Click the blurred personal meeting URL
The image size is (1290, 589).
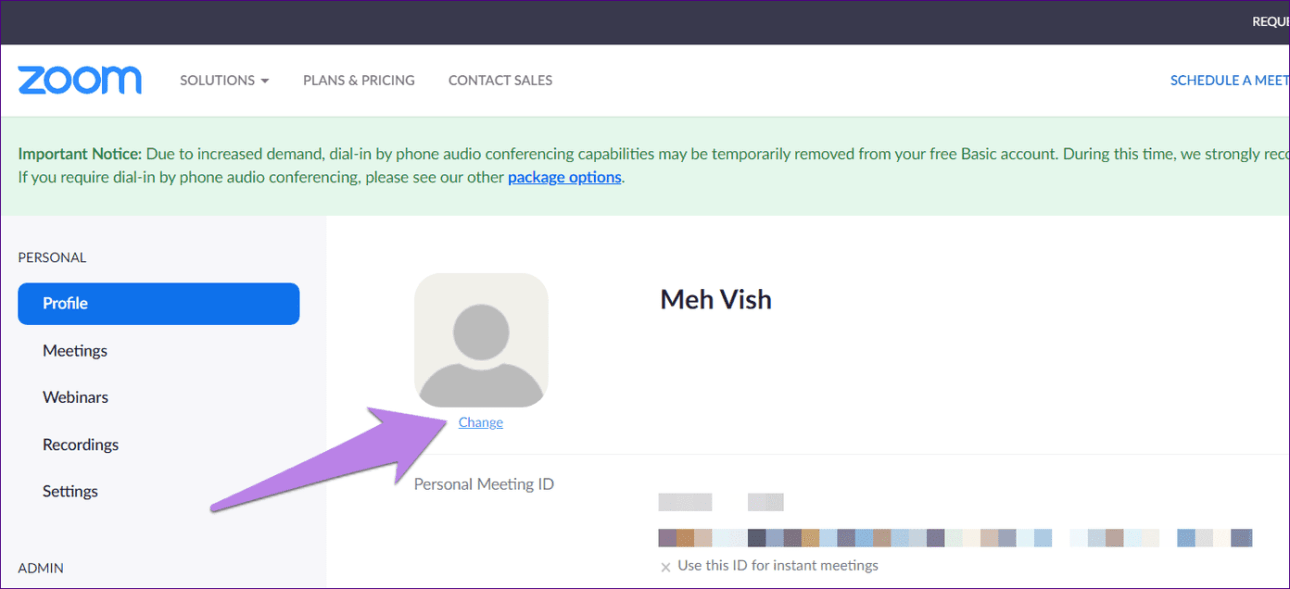(x=955, y=538)
